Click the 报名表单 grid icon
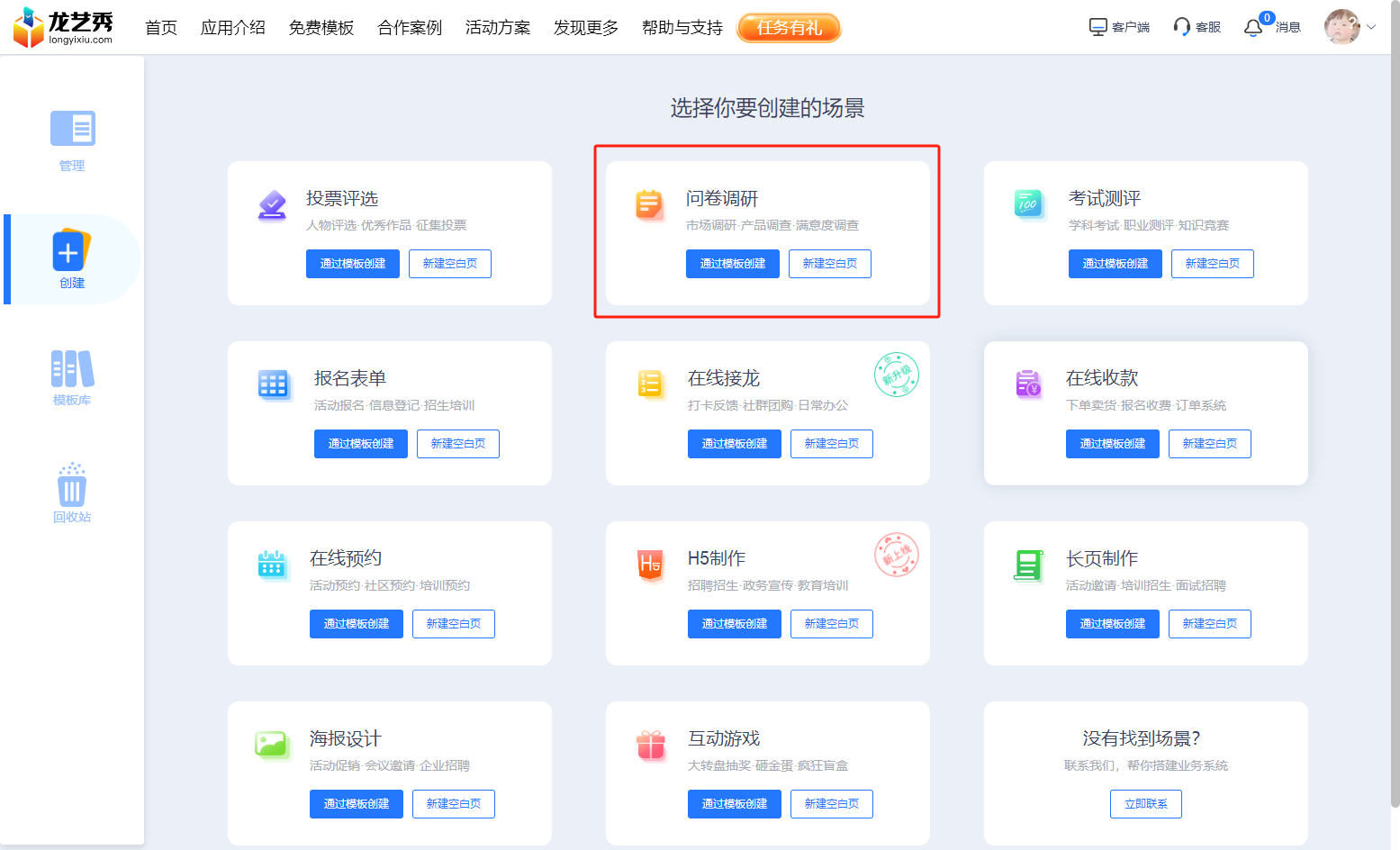 [x=273, y=384]
